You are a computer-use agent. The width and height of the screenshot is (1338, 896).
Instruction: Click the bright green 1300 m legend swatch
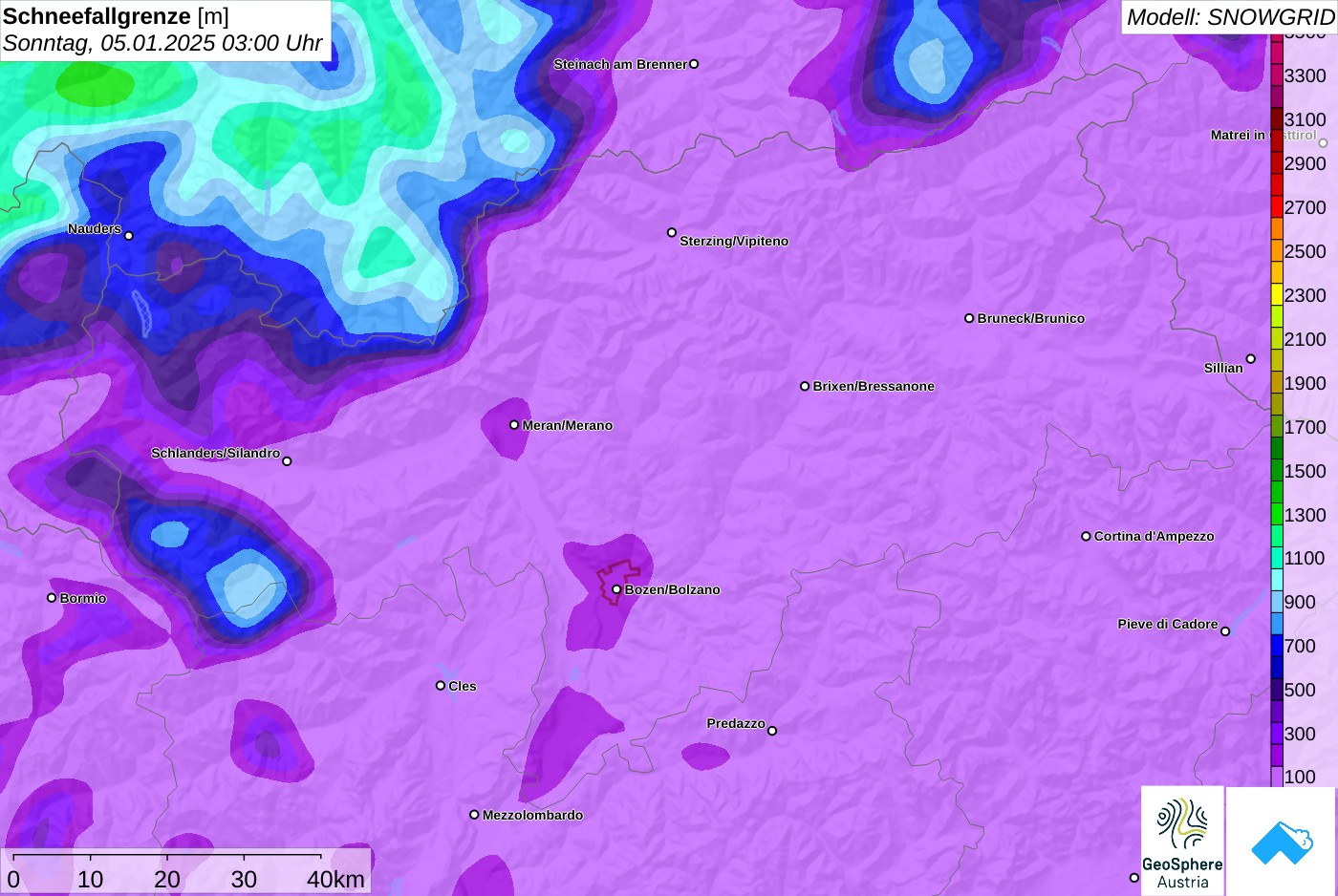pyautogui.click(x=1277, y=514)
